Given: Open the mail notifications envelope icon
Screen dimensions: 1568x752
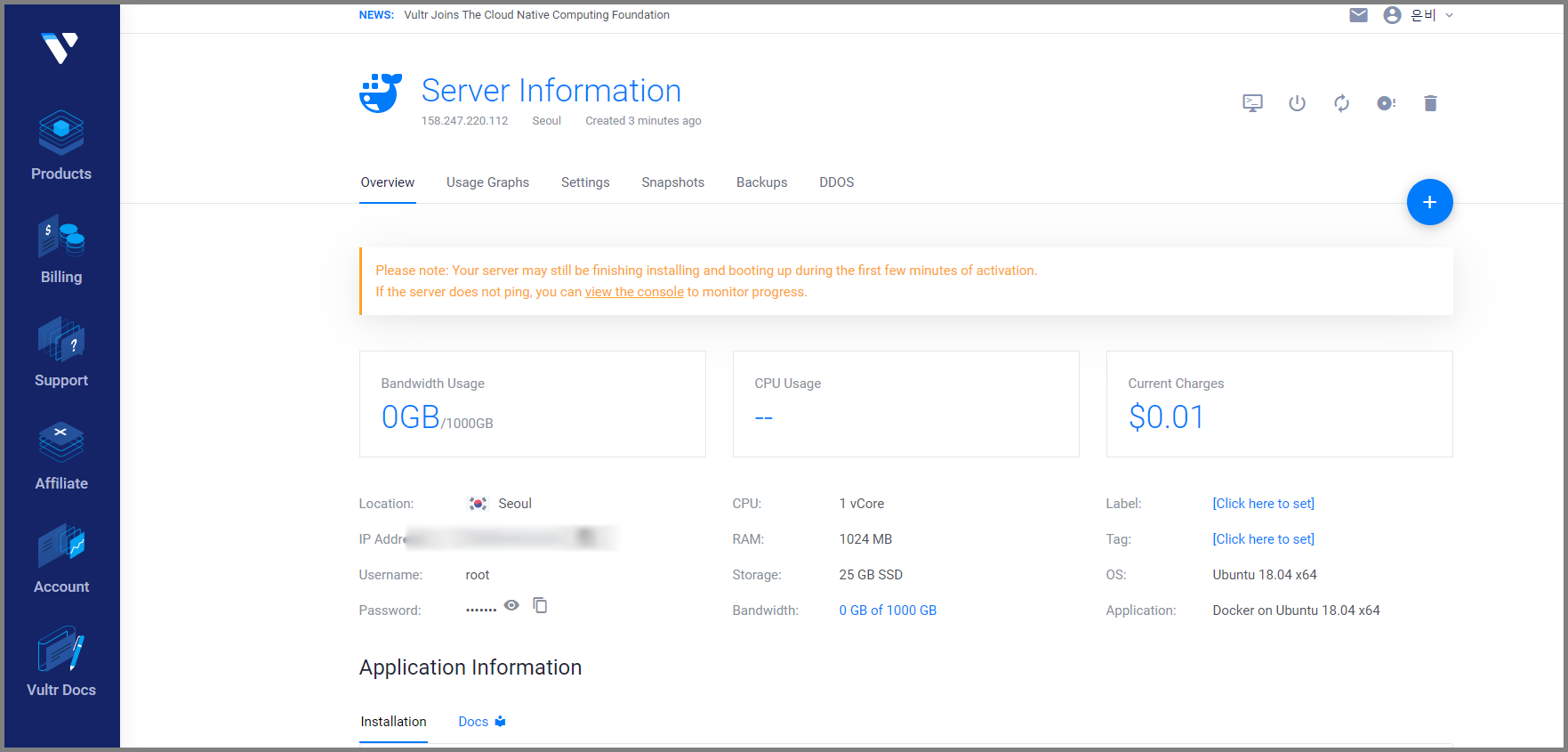Looking at the screenshot, I should pos(1358,15).
